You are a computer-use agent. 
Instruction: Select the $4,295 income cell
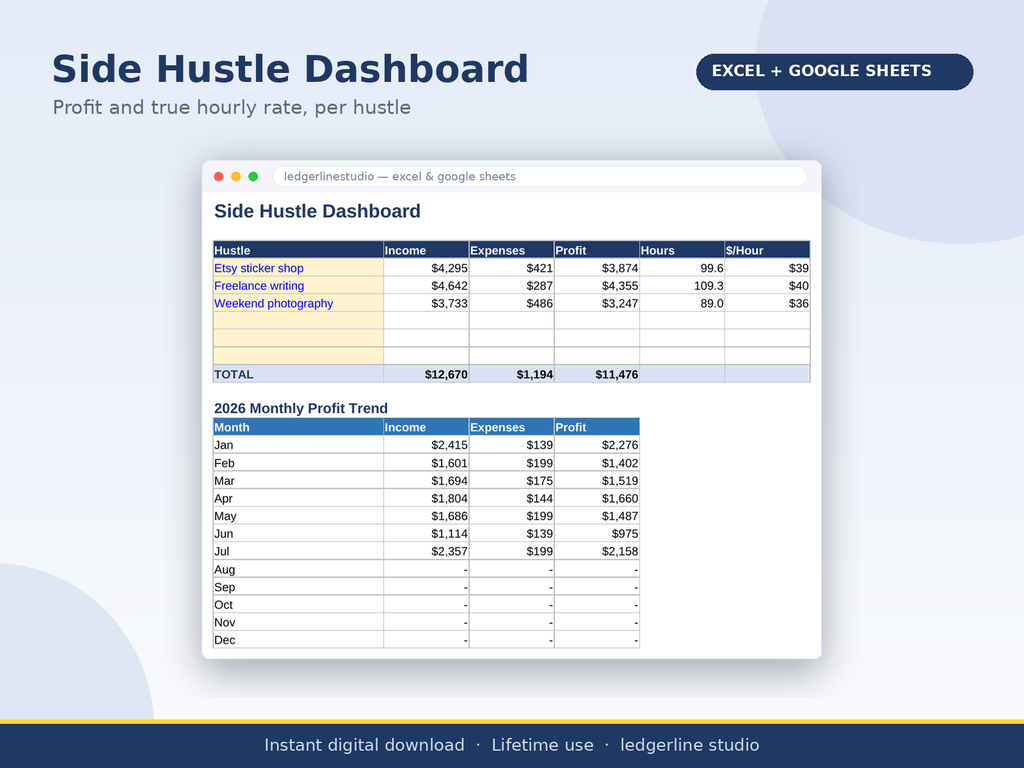click(x=426, y=268)
